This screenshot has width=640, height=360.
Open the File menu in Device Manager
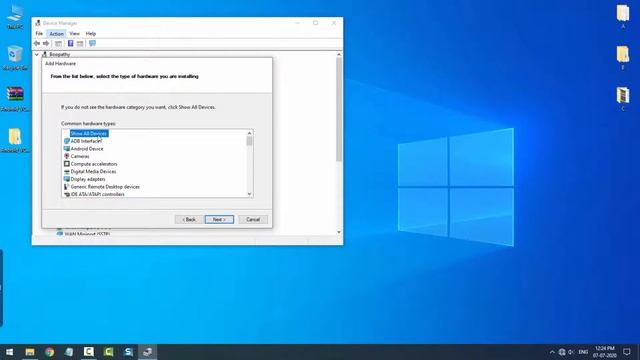coord(39,33)
